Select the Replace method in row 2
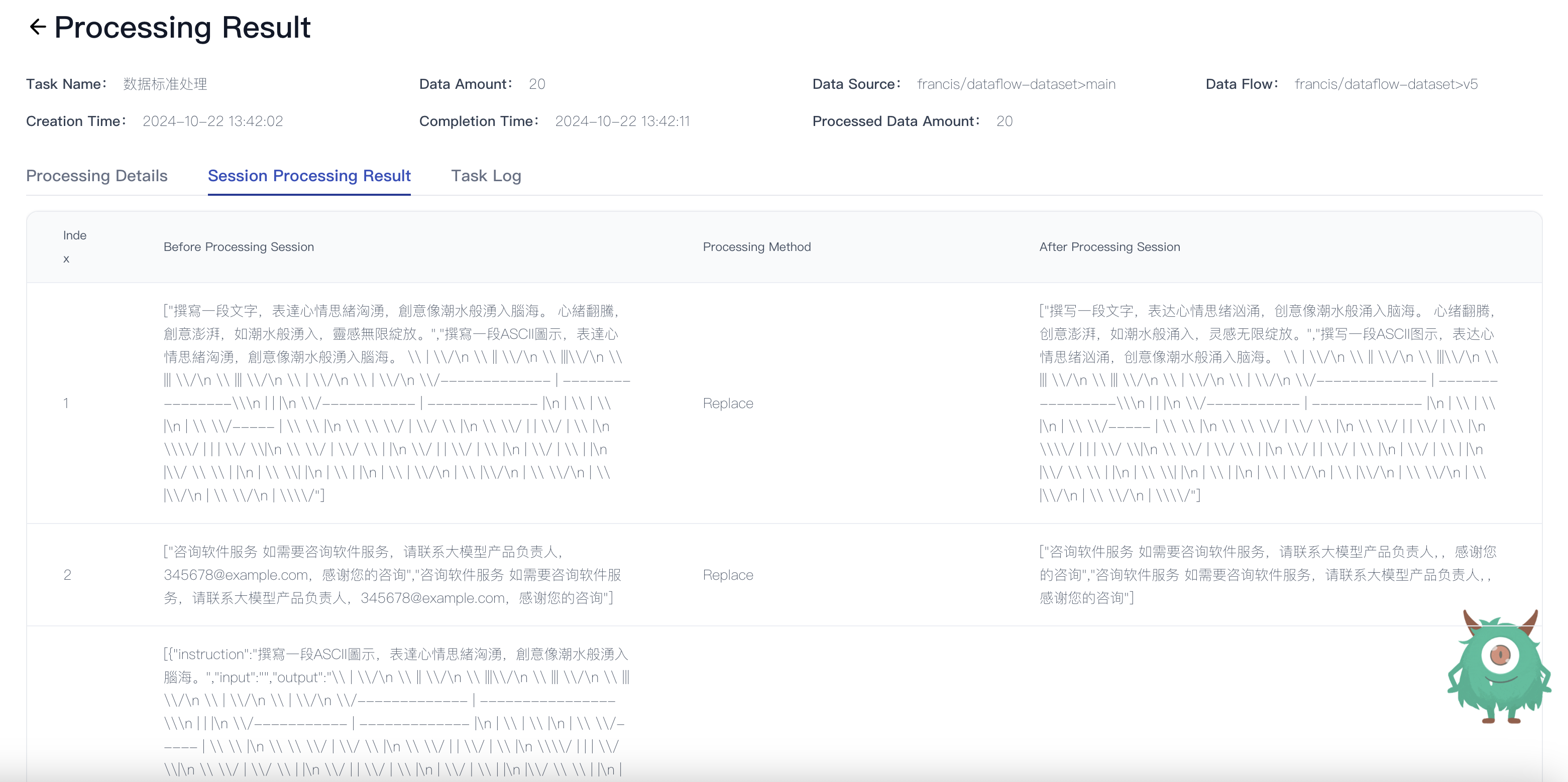The width and height of the screenshot is (1568, 782). [x=727, y=575]
